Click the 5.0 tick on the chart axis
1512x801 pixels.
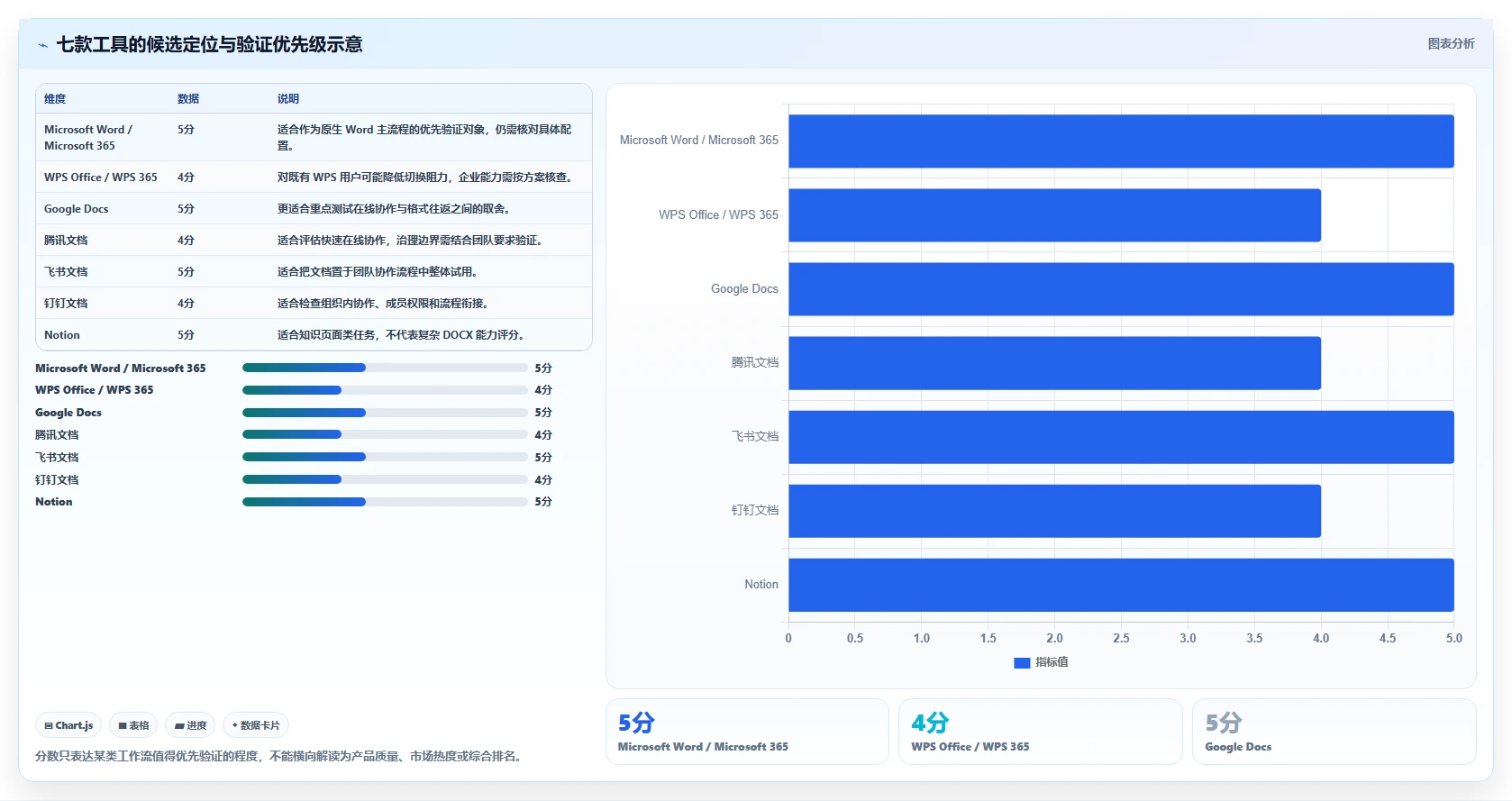(1453, 638)
